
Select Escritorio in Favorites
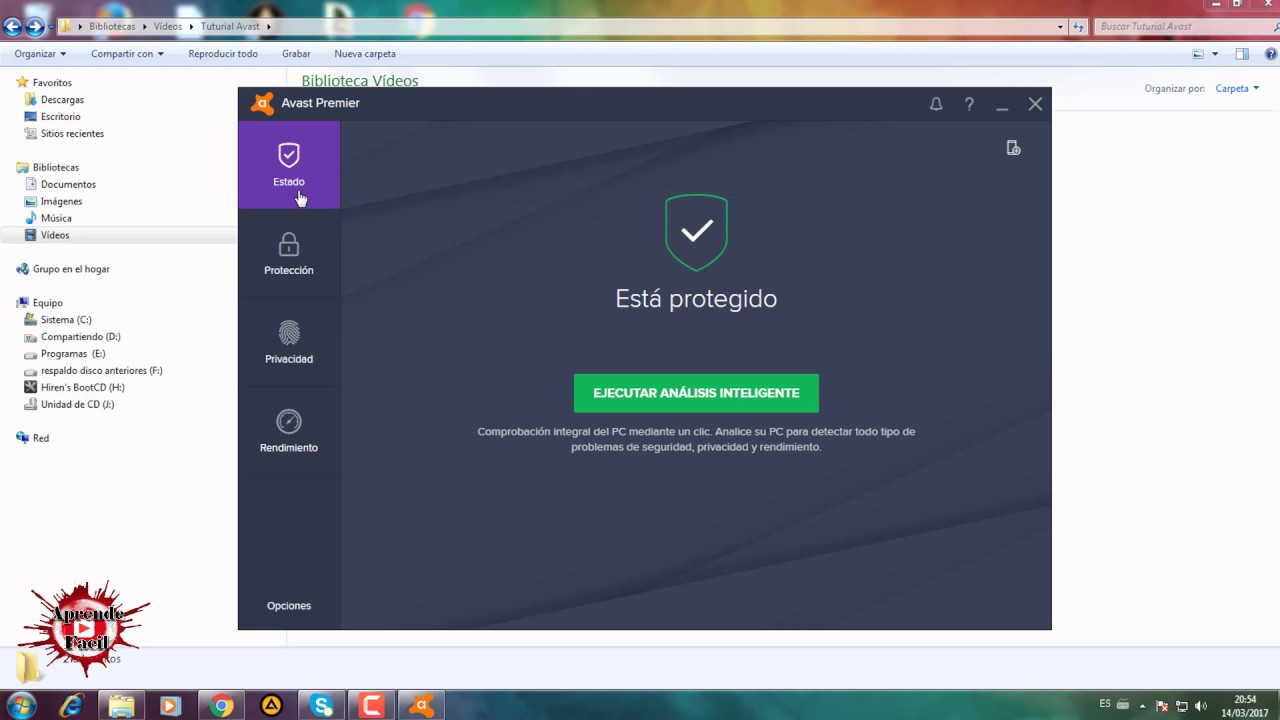click(60, 117)
